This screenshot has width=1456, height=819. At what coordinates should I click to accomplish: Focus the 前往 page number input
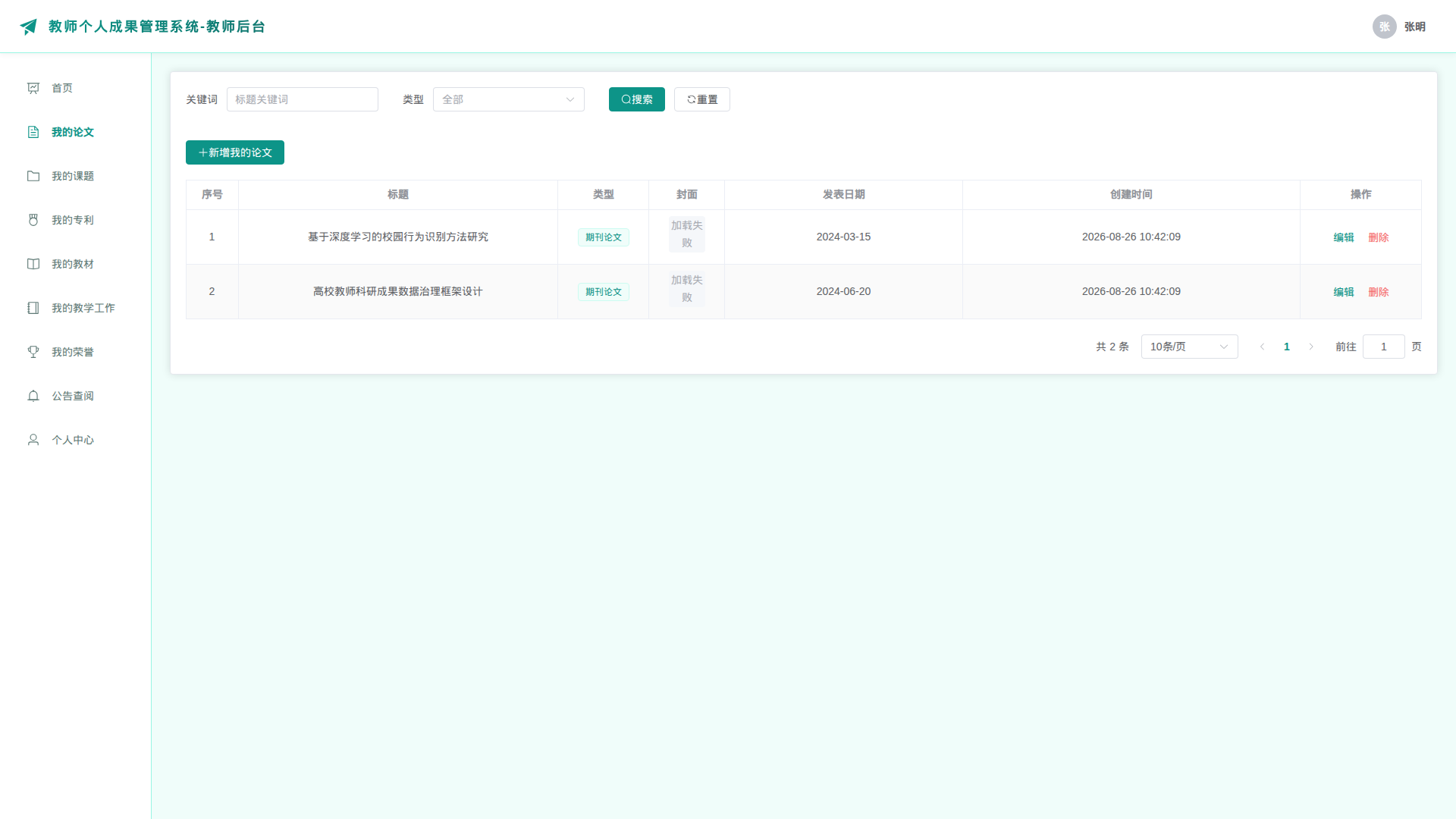1384,347
